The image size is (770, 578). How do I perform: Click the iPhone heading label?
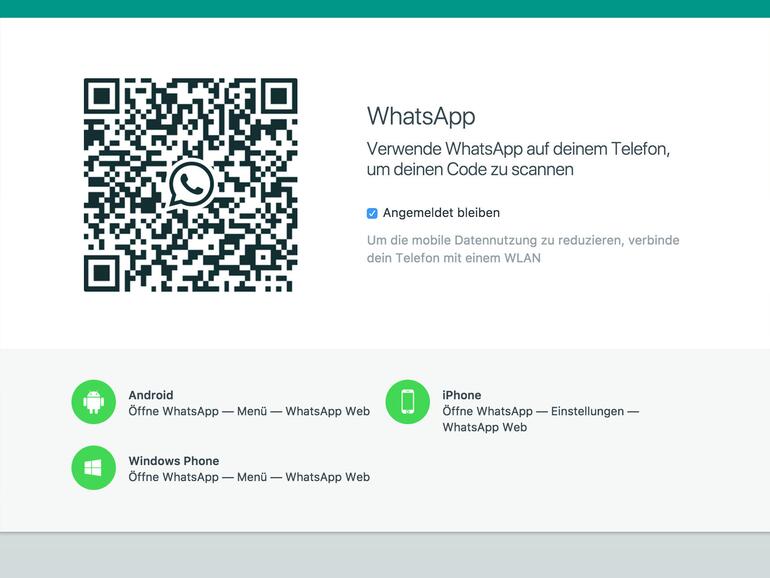462,395
